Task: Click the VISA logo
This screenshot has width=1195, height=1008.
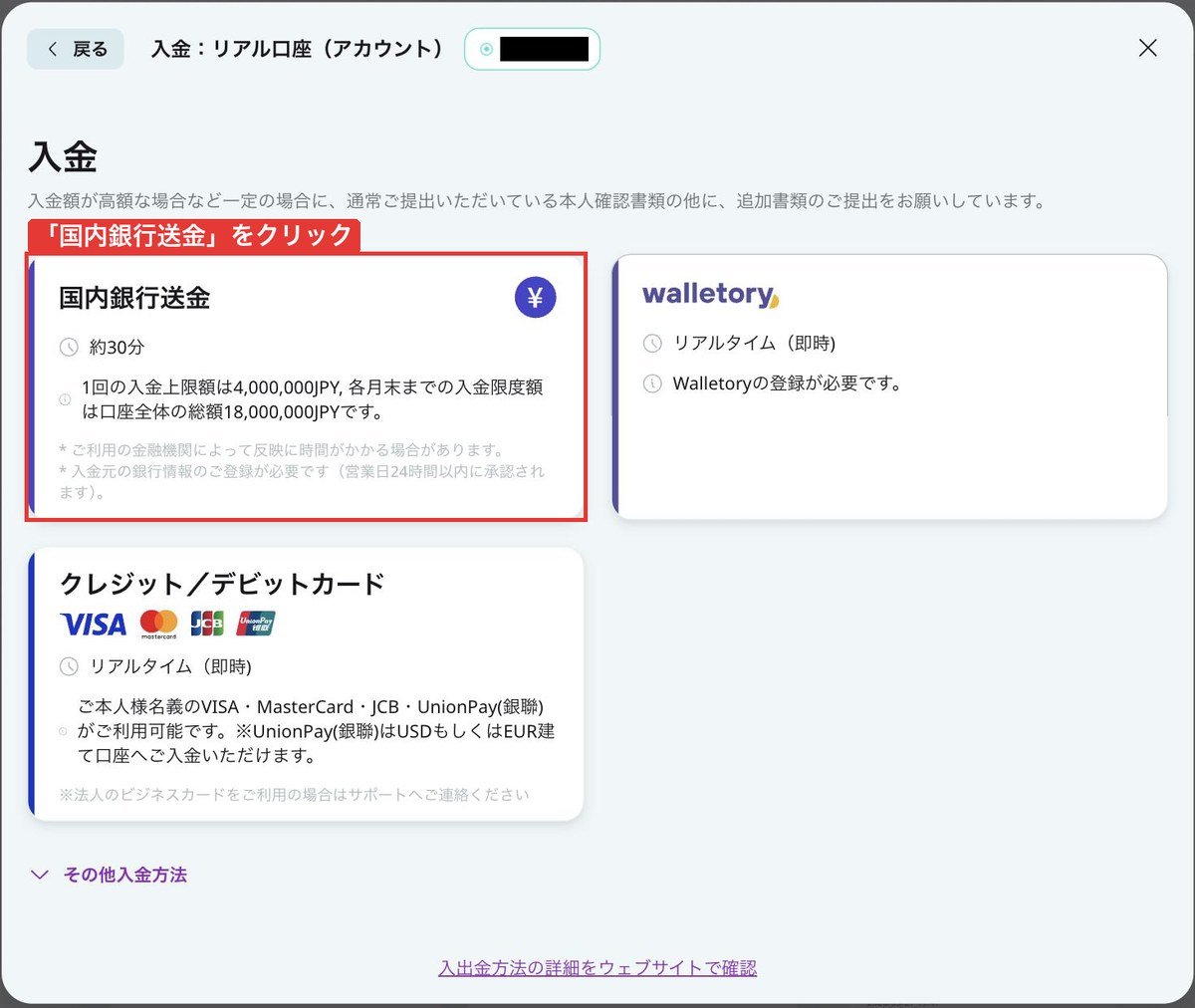Action: pos(94,625)
